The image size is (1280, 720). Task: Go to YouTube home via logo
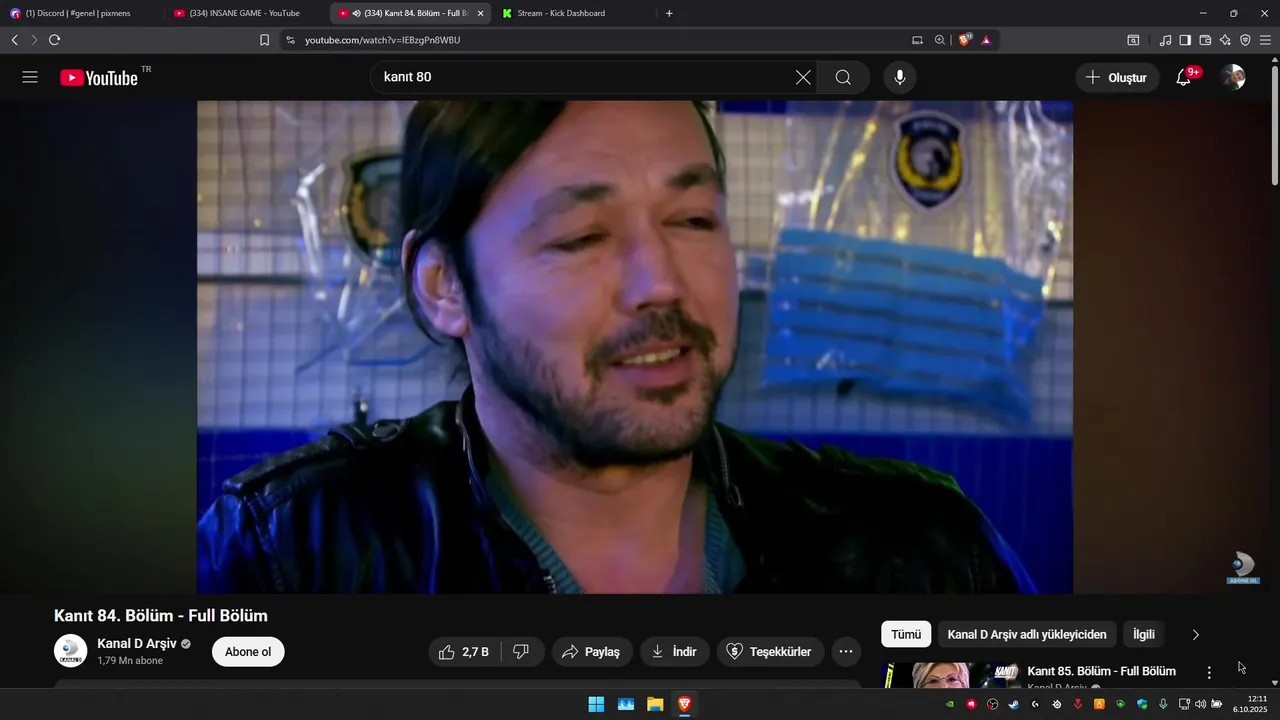click(x=99, y=78)
